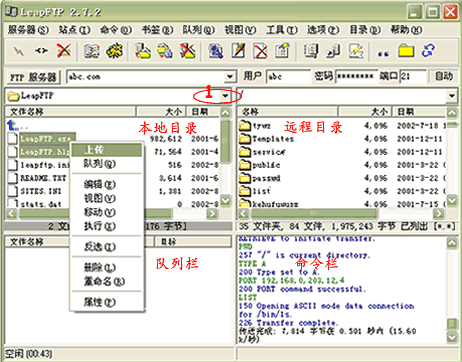Click the lightning connect icon in toolbar

pyautogui.click(x=18, y=51)
